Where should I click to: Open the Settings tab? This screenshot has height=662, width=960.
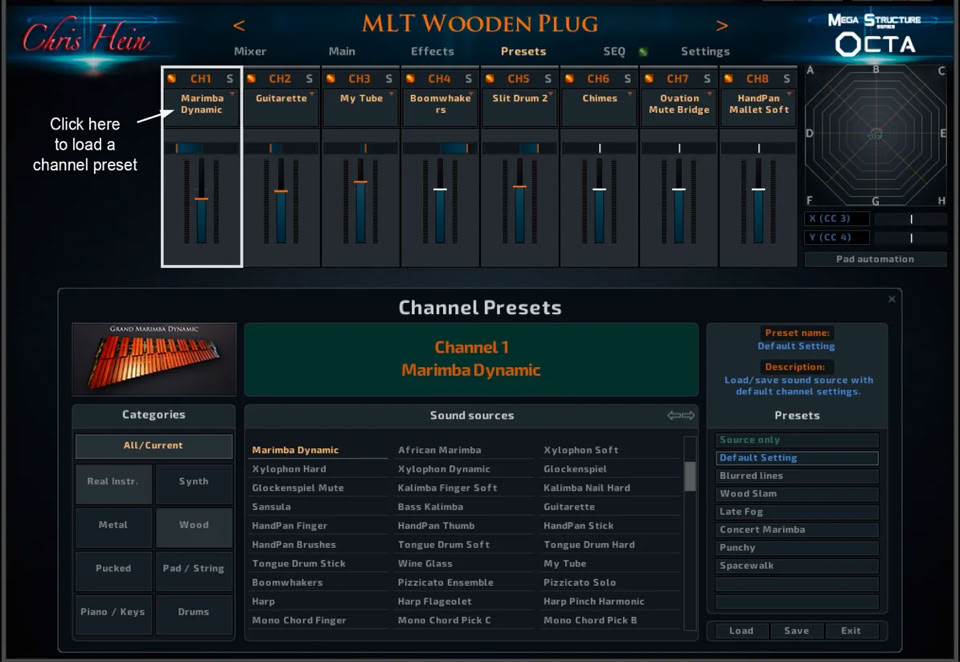705,51
